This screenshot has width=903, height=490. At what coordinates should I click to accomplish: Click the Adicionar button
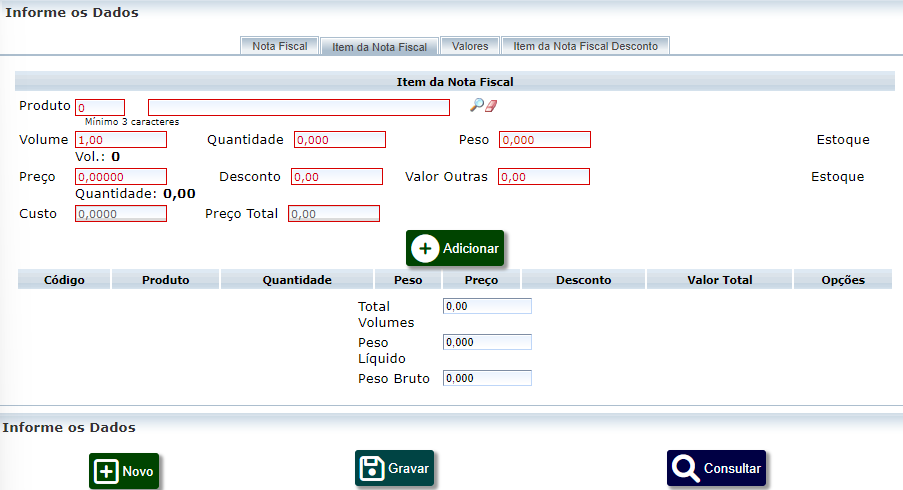point(455,248)
